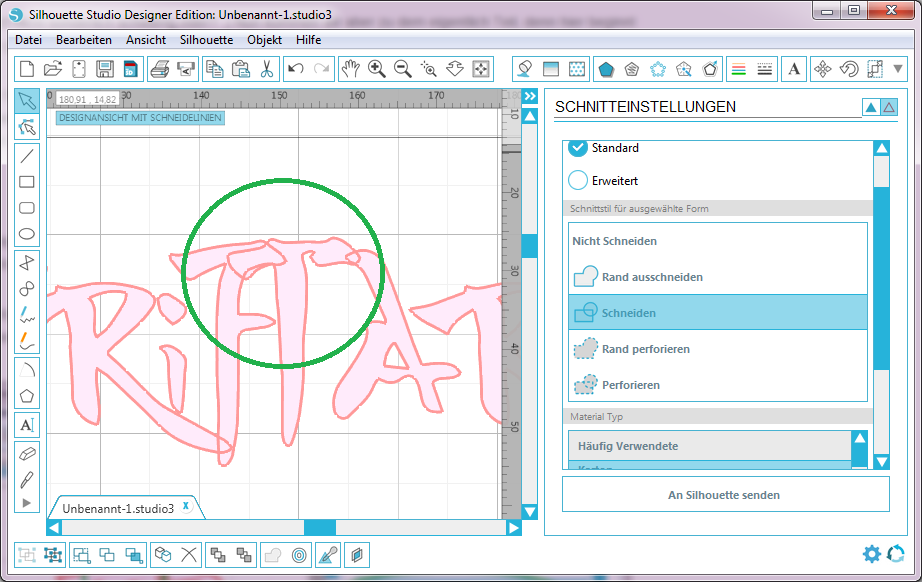The width and height of the screenshot is (922, 582).
Task: Open the Objekt menu
Action: (x=264, y=40)
